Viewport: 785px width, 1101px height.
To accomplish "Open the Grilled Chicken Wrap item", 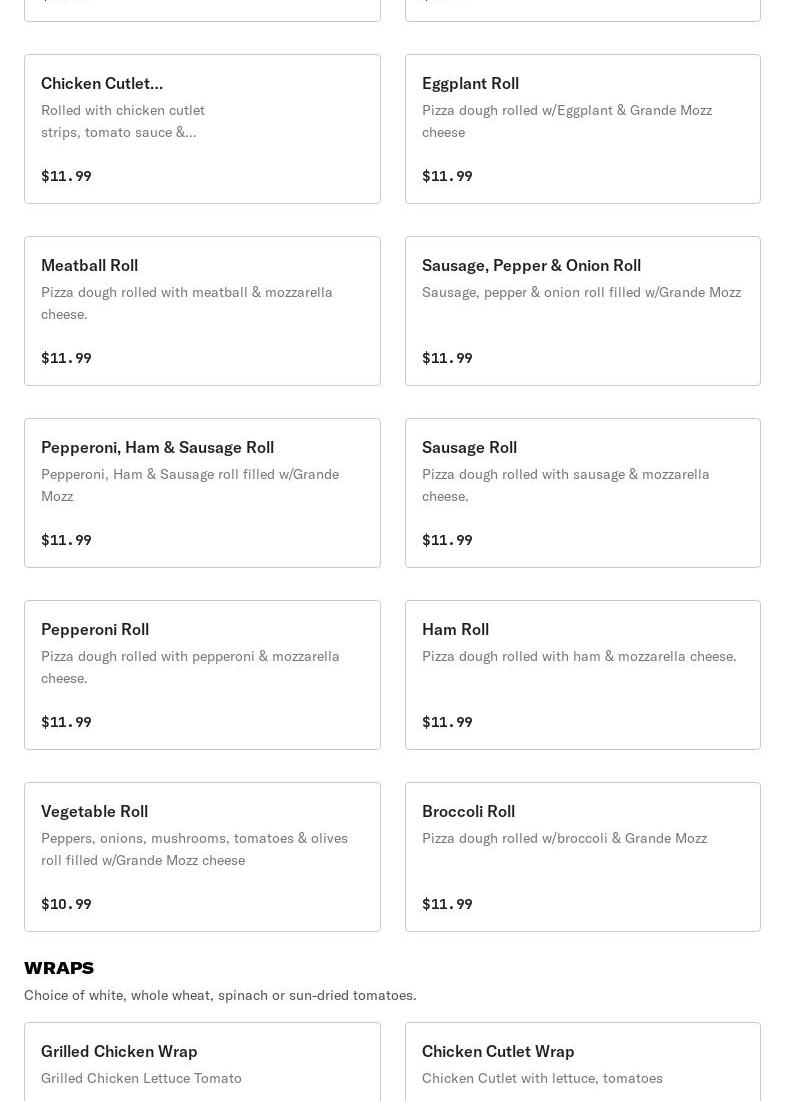I will click(x=119, y=1051).
